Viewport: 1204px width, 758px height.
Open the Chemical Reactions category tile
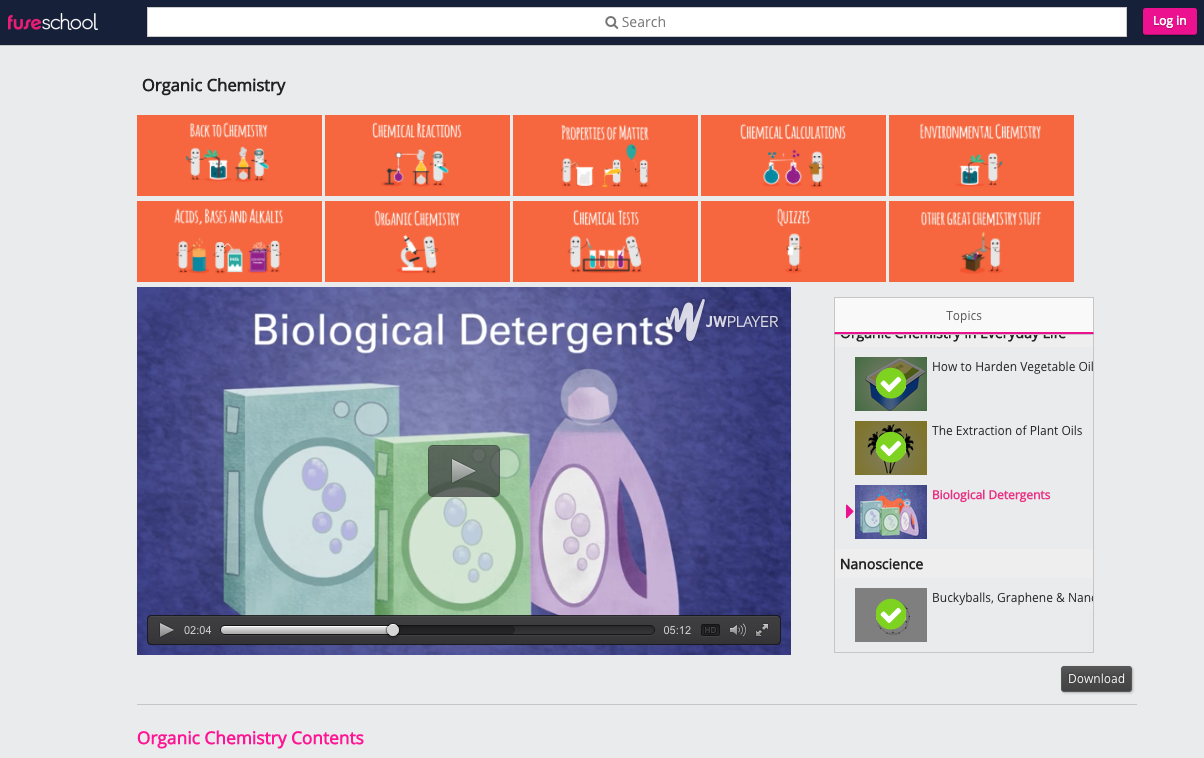(417, 155)
